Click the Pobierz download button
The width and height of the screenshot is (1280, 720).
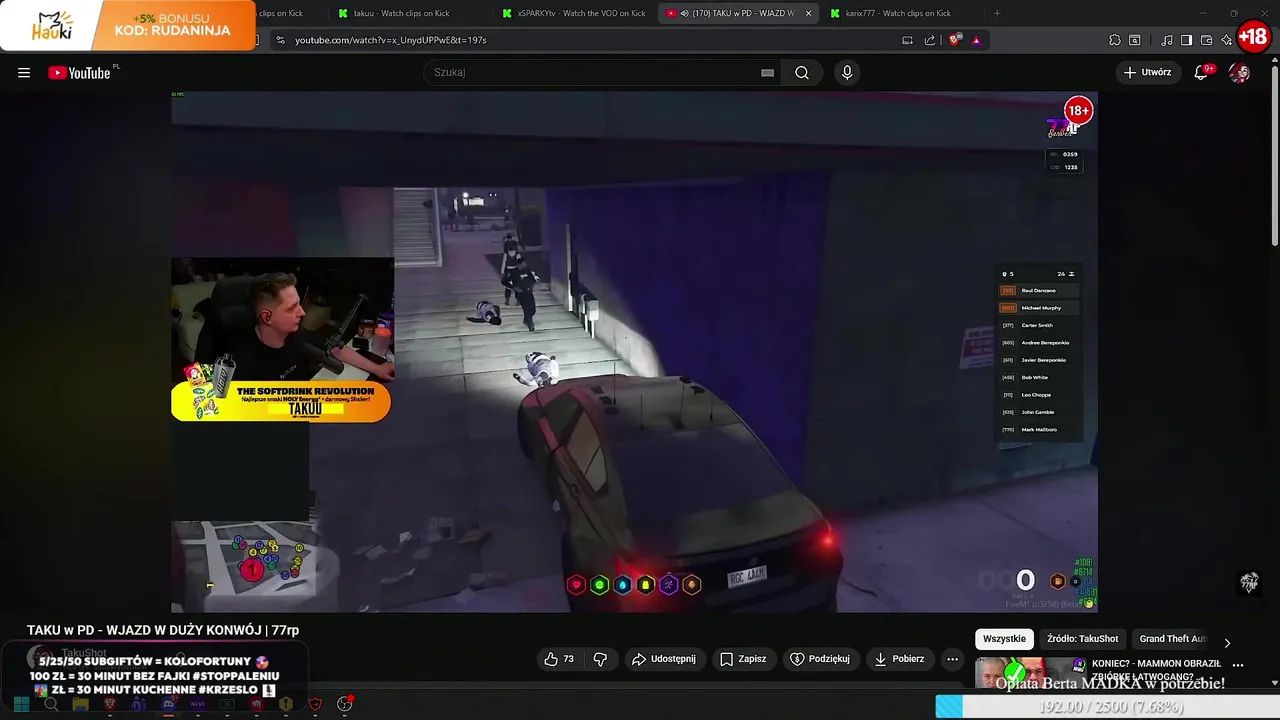click(x=899, y=659)
